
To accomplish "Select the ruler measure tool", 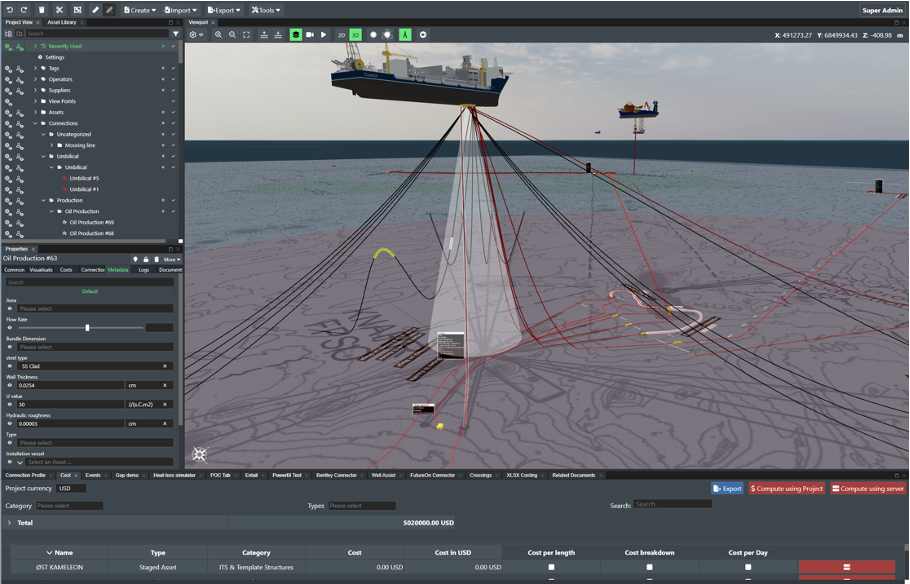I will tap(95, 10).
